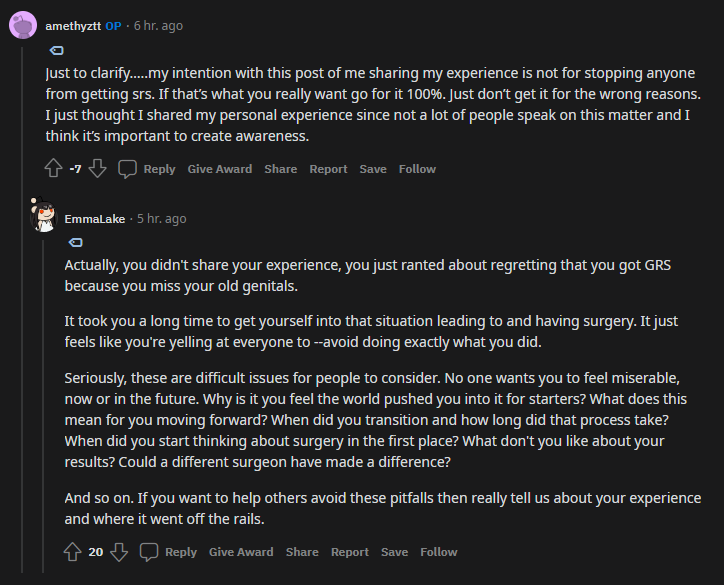
Task: Give Award to EmmaLake's comment
Action: [241, 552]
